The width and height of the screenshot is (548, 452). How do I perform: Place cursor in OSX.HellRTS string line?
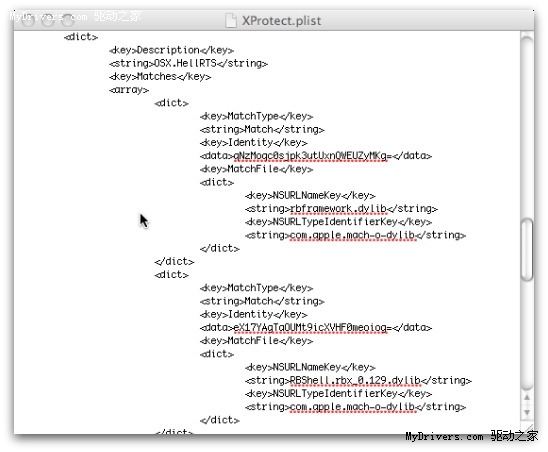click(188, 63)
